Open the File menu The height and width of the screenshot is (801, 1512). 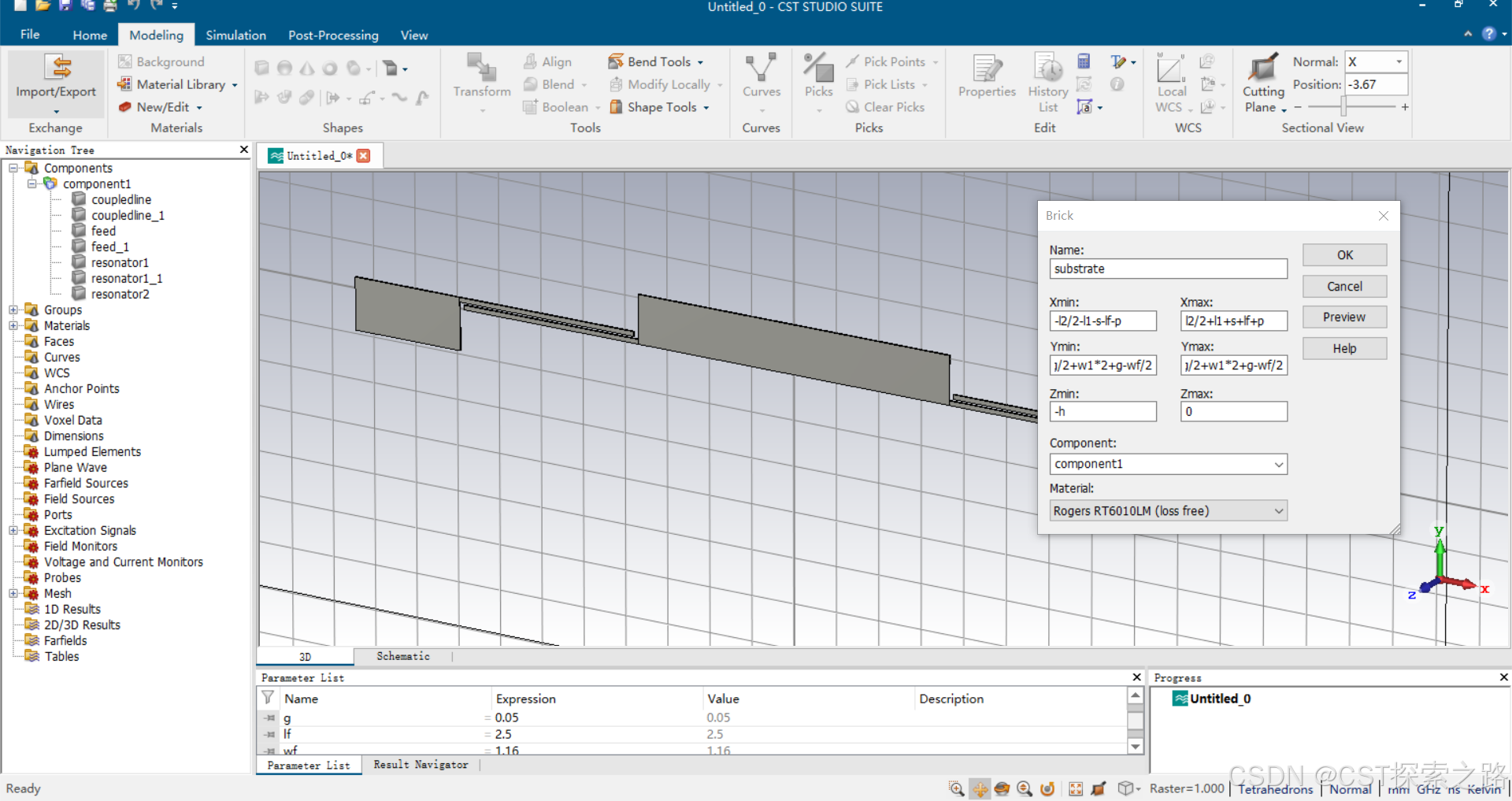tap(30, 35)
